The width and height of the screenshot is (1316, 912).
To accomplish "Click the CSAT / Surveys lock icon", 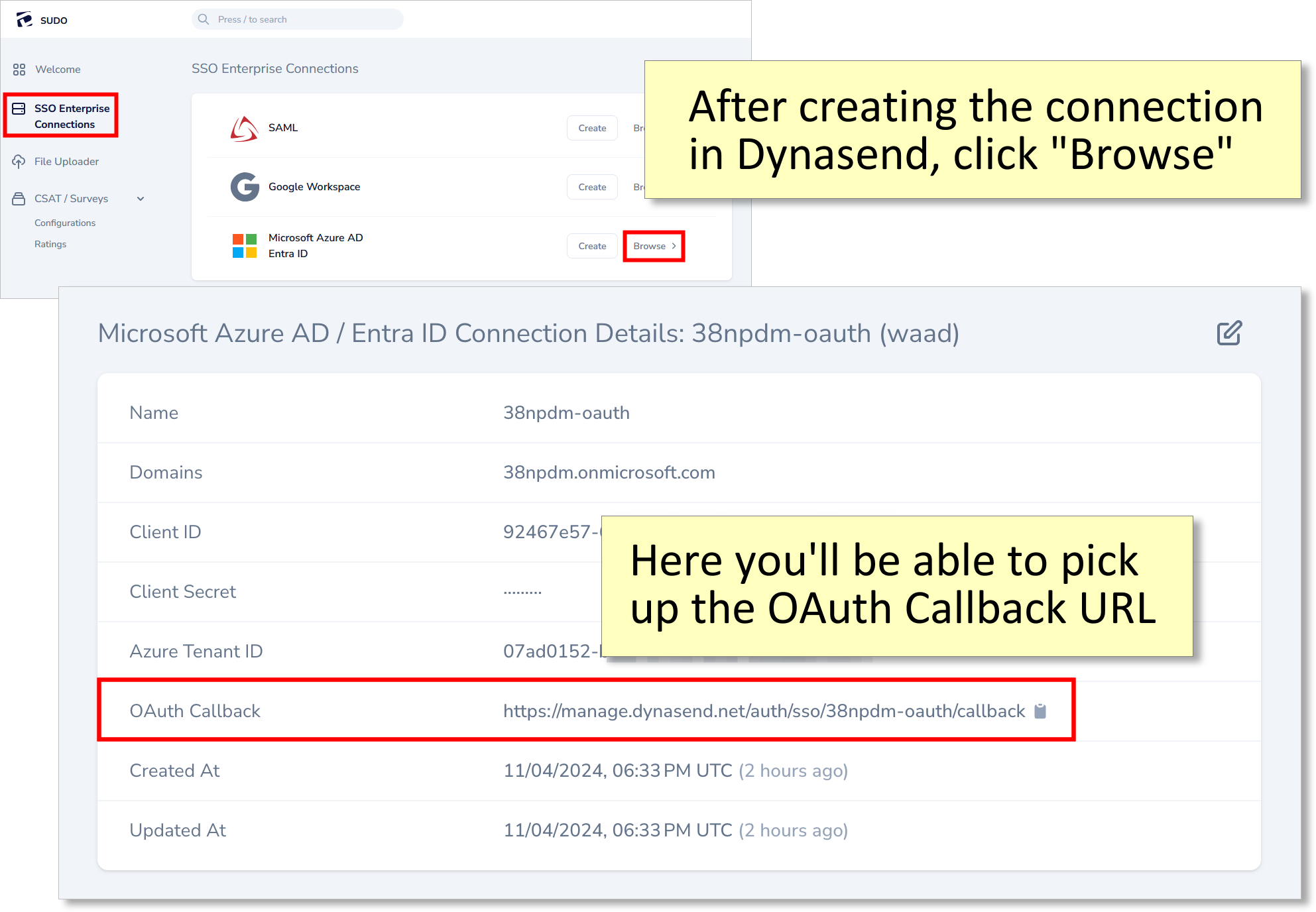I will pyautogui.click(x=19, y=198).
